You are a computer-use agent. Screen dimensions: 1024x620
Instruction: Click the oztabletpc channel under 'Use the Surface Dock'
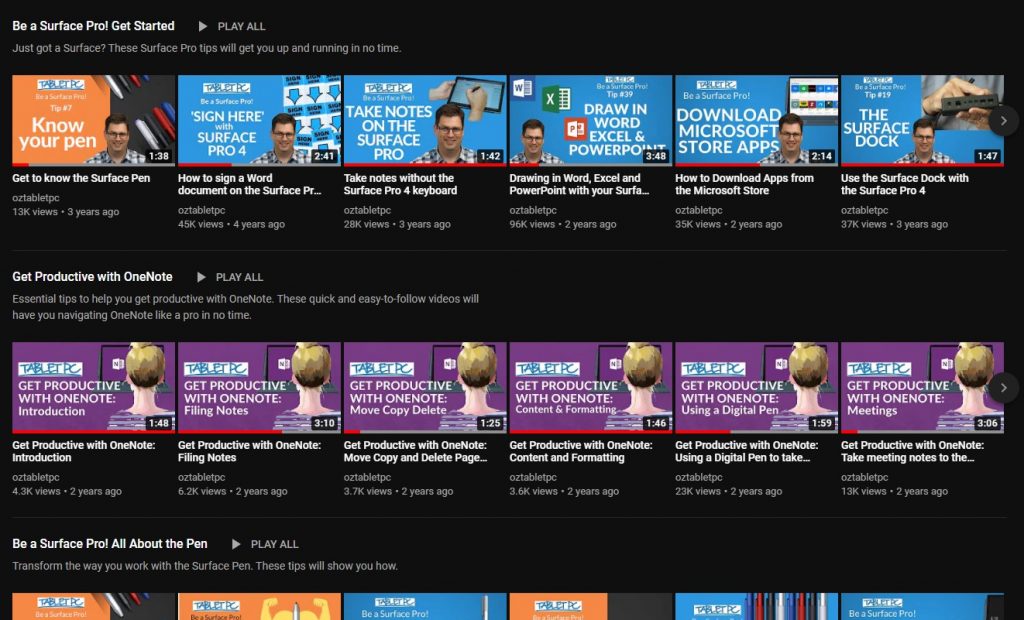(865, 210)
